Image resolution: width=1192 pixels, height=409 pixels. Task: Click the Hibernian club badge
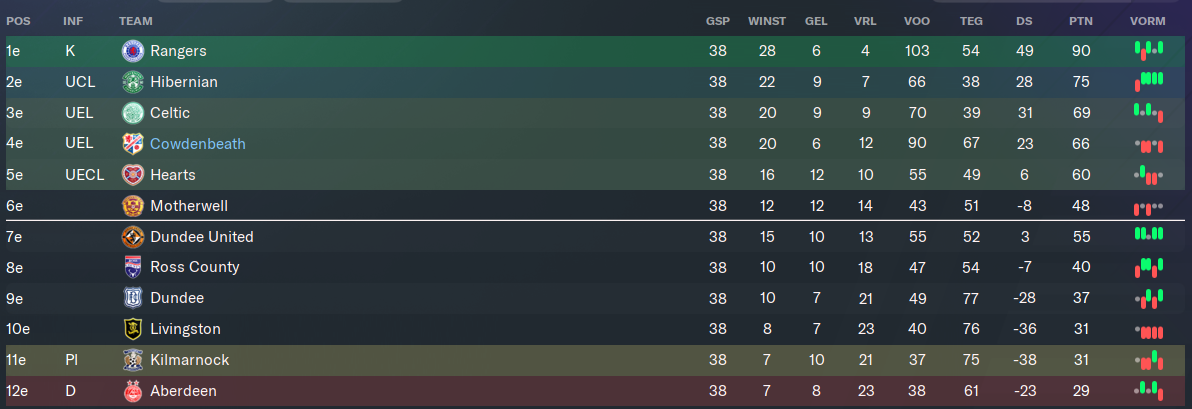(x=133, y=82)
